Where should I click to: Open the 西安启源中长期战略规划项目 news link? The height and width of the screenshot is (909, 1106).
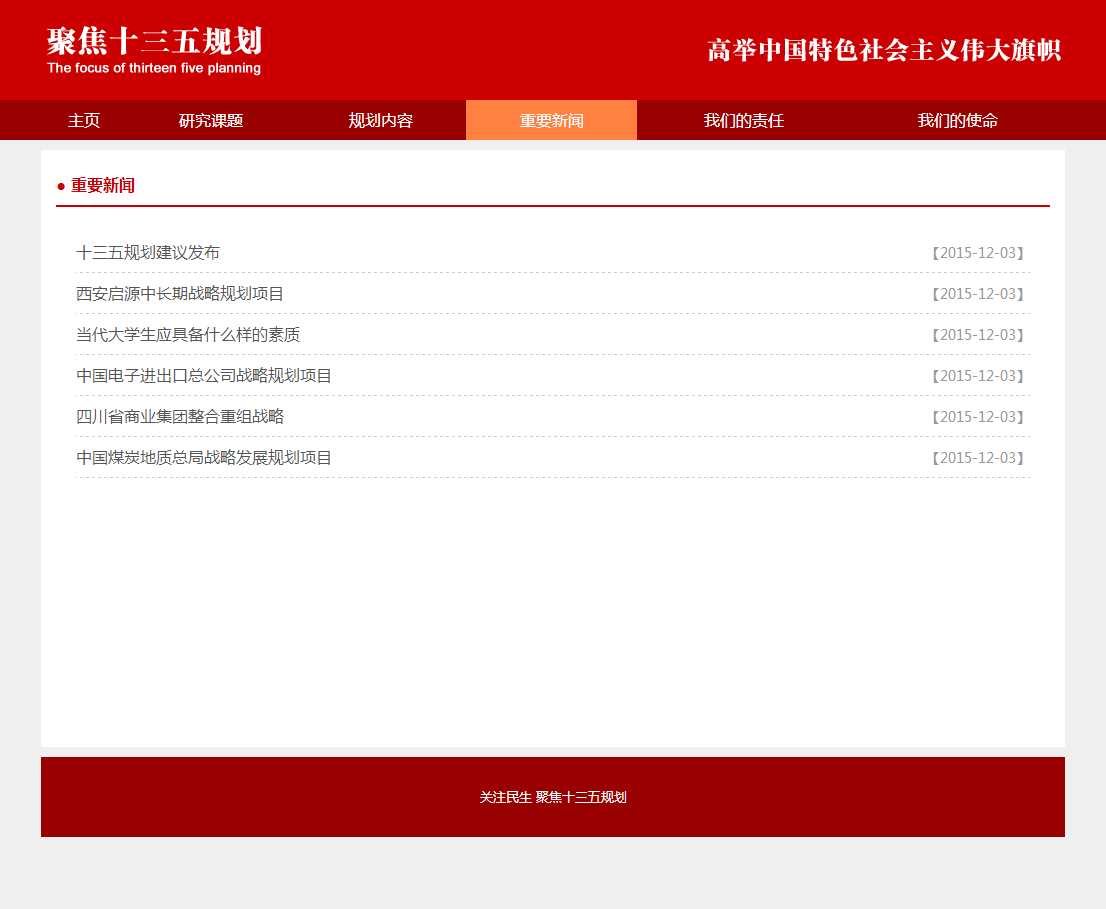(x=180, y=294)
